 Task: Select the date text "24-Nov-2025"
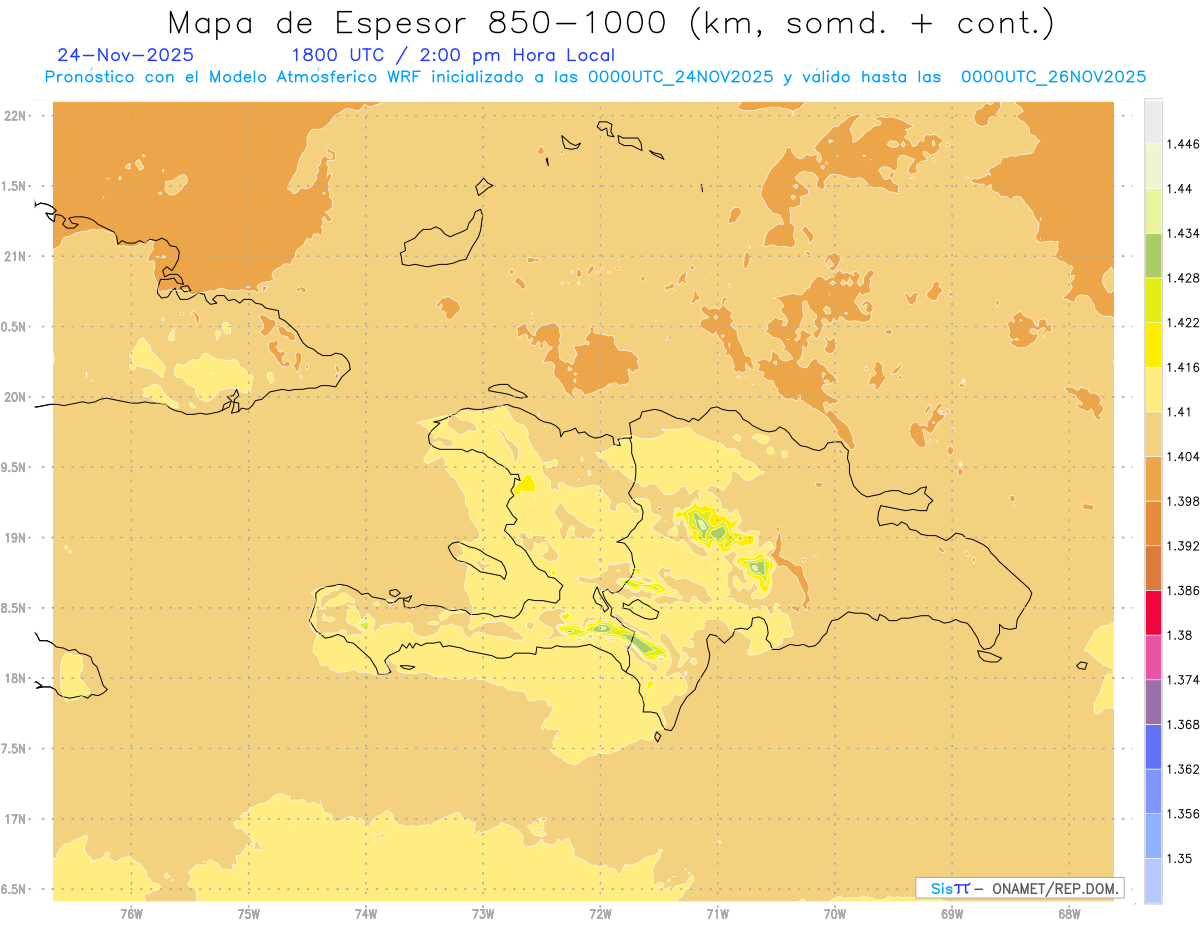click(126, 56)
